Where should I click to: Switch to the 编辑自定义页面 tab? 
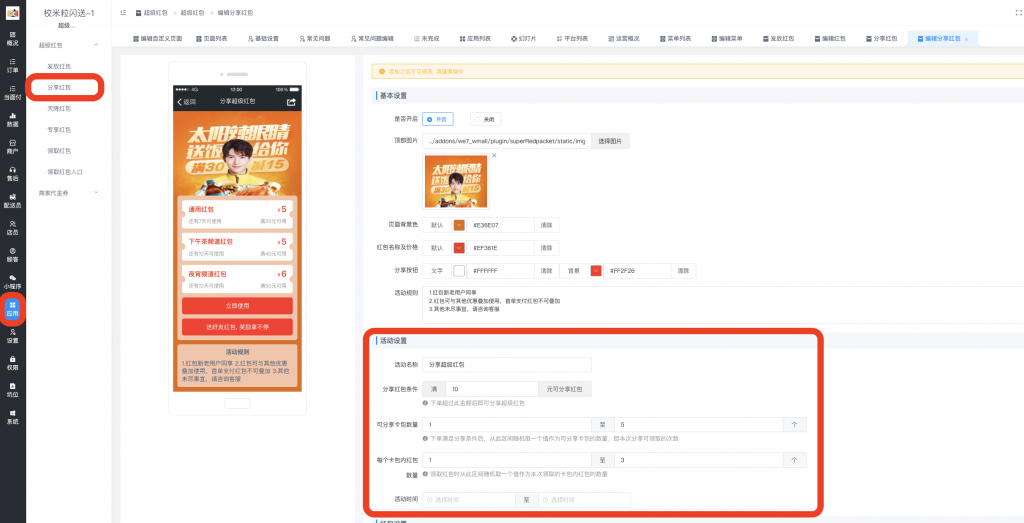(157, 39)
